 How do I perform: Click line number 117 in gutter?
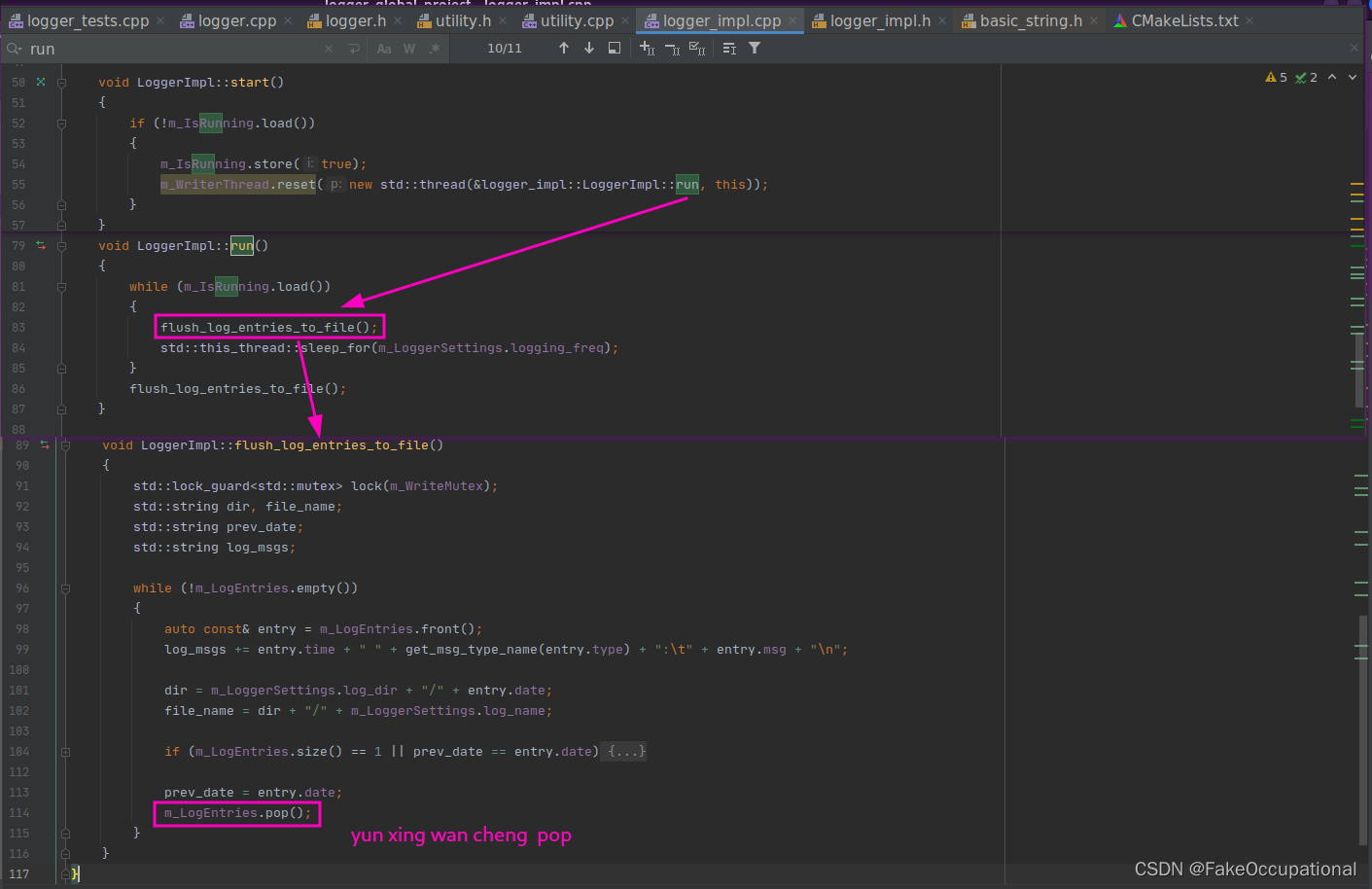pyautogui.click(x=18, y=873)
